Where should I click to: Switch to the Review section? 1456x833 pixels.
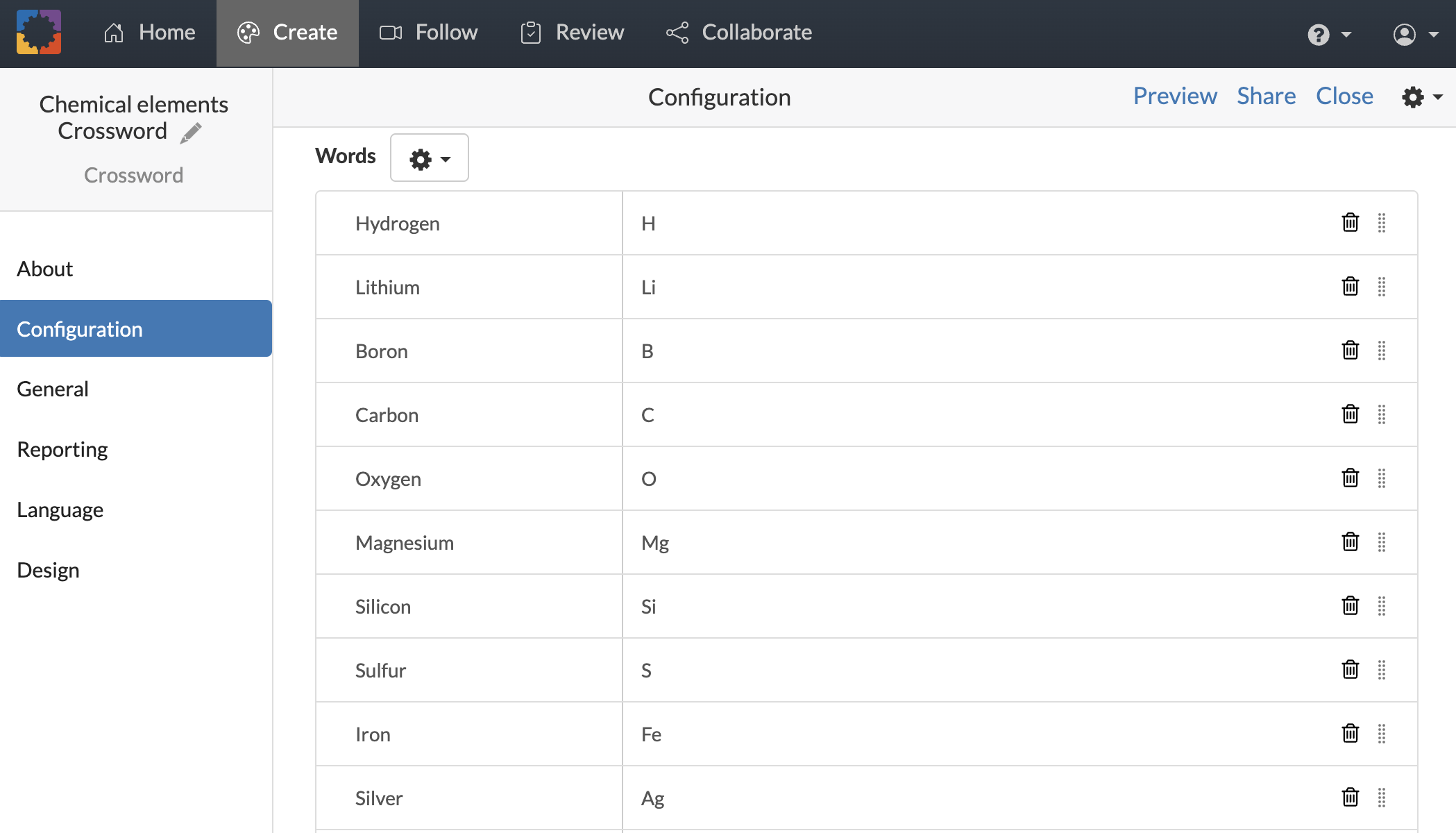tap(571, 32)
